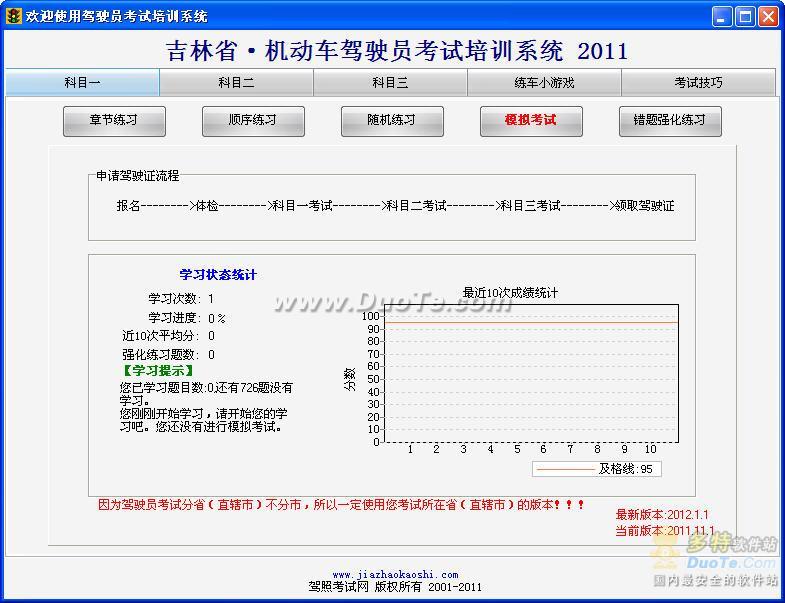Go to the 考试技巧 tab
This screenshot has width=785, height=603.
coord(698,83)
